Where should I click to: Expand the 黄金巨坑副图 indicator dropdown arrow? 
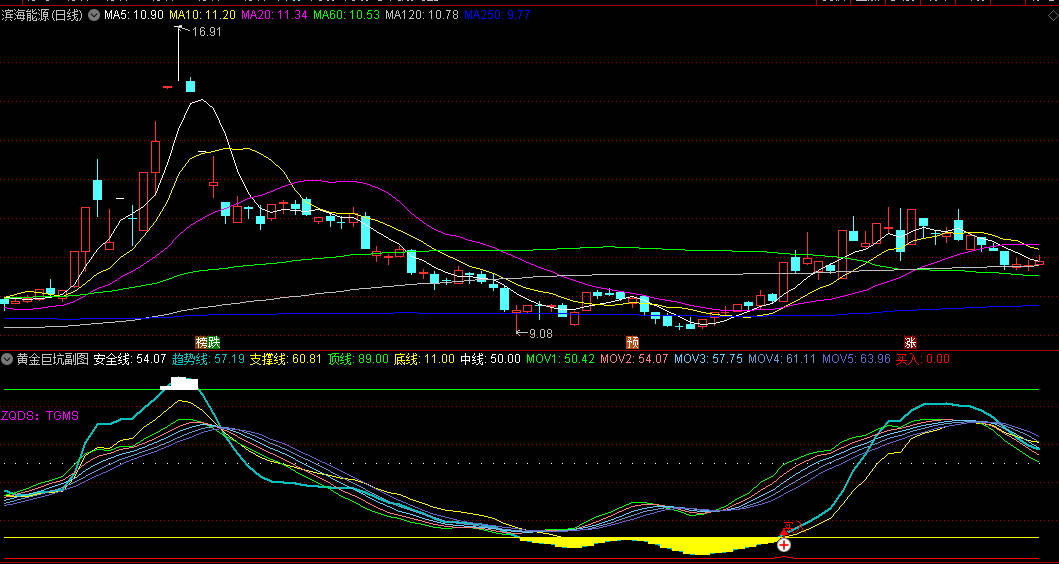click(7, 359)
